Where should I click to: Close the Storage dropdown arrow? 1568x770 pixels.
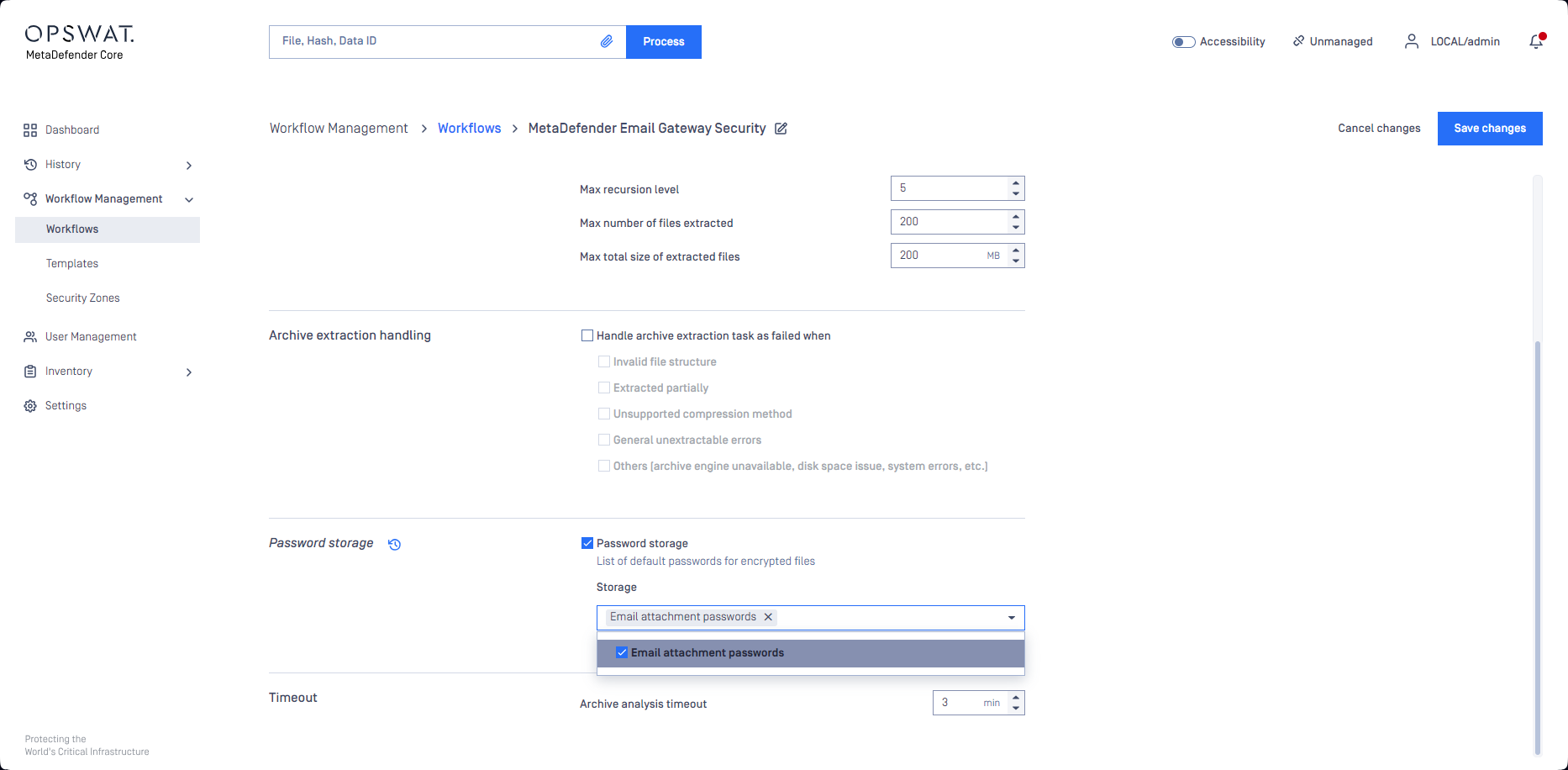[x=1012, y=618]
